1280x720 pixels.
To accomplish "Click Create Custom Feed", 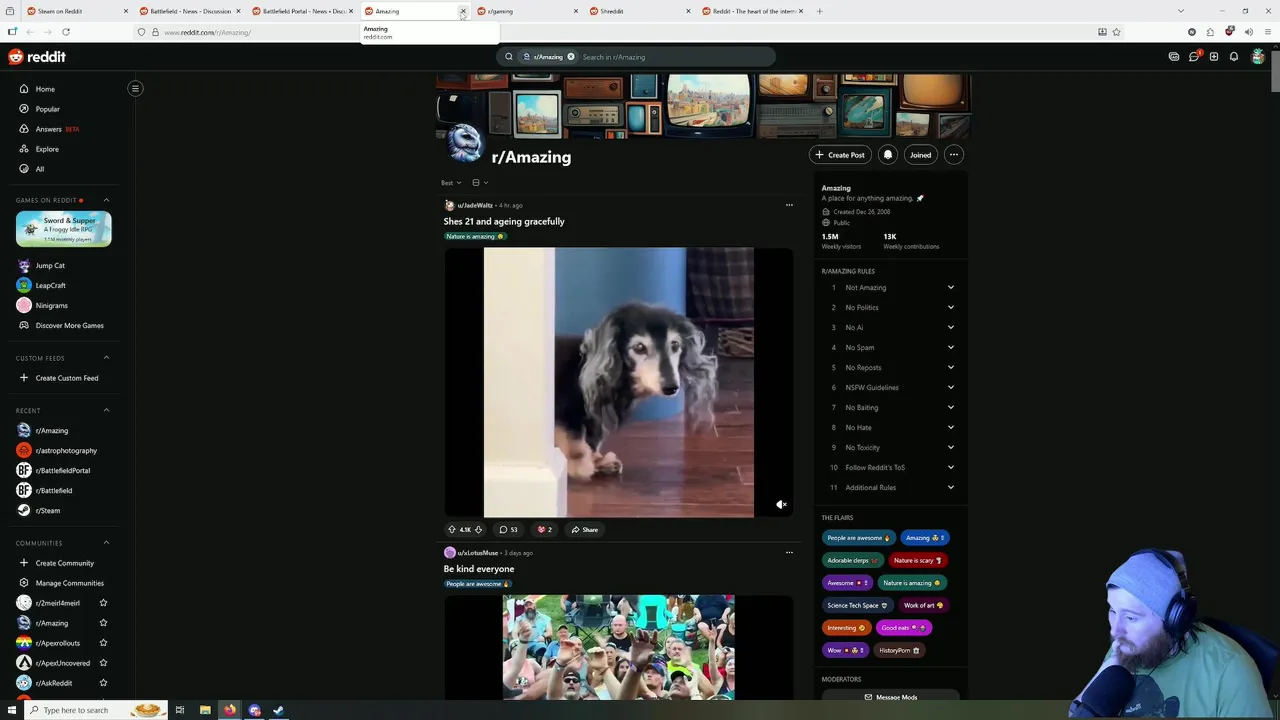I will pos(67,378).
